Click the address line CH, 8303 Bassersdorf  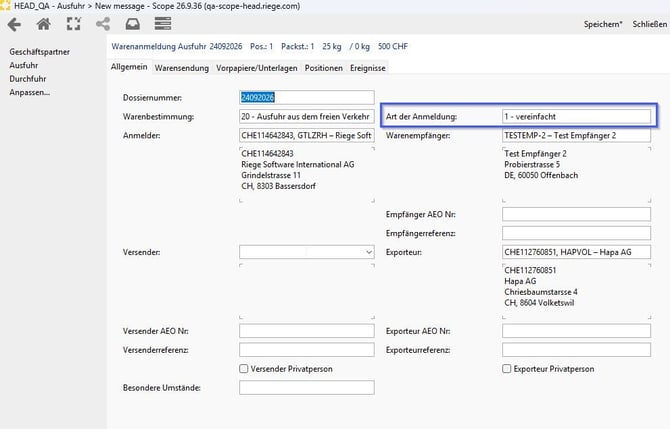[278, 186]
